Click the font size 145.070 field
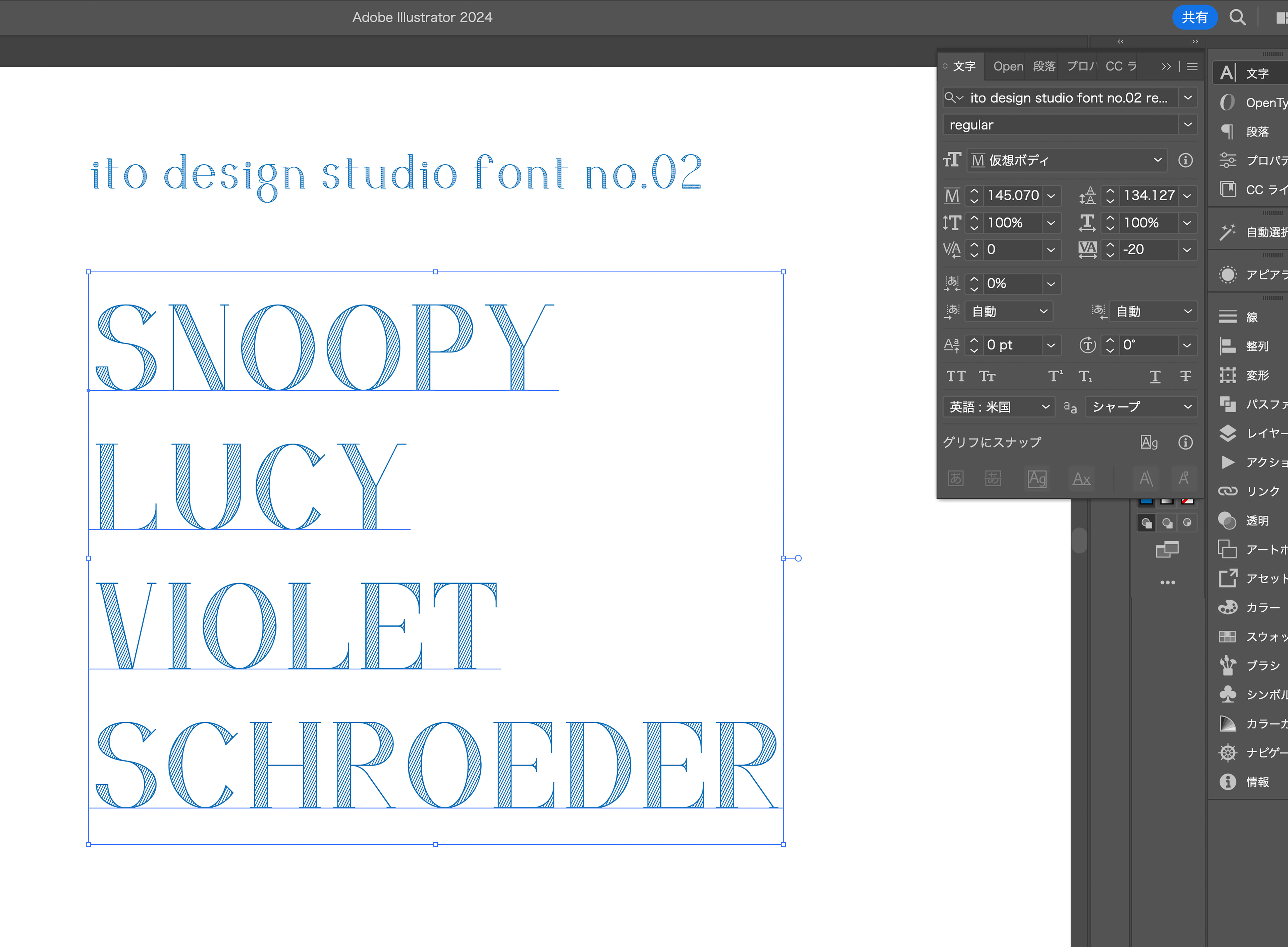This screenshot has width=1288, height=947. coord(1013,196)
